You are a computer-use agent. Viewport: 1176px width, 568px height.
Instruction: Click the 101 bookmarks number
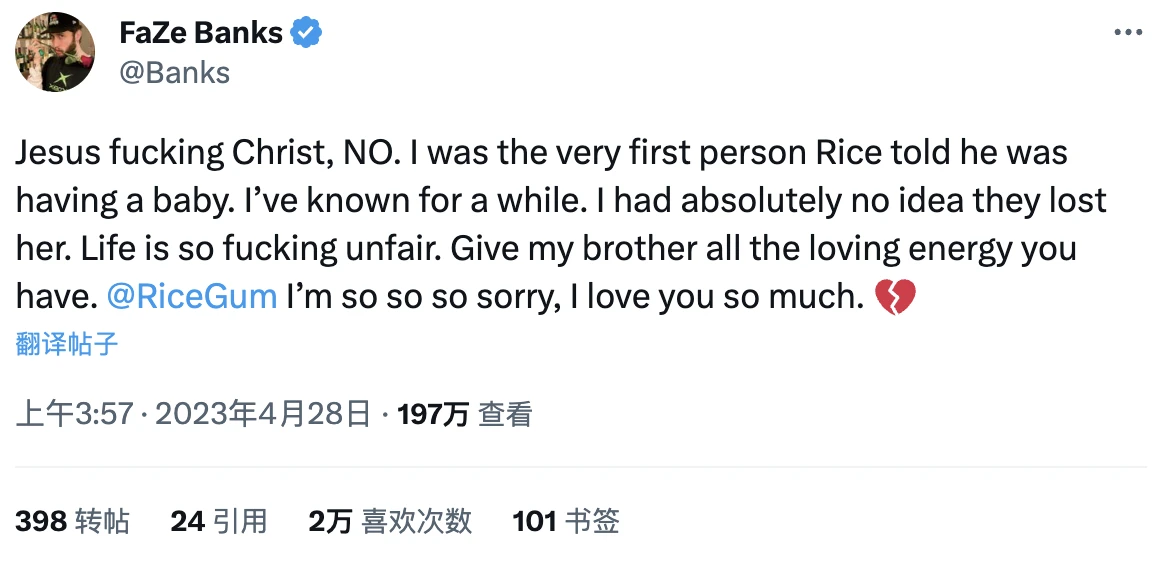click(534, 521)
